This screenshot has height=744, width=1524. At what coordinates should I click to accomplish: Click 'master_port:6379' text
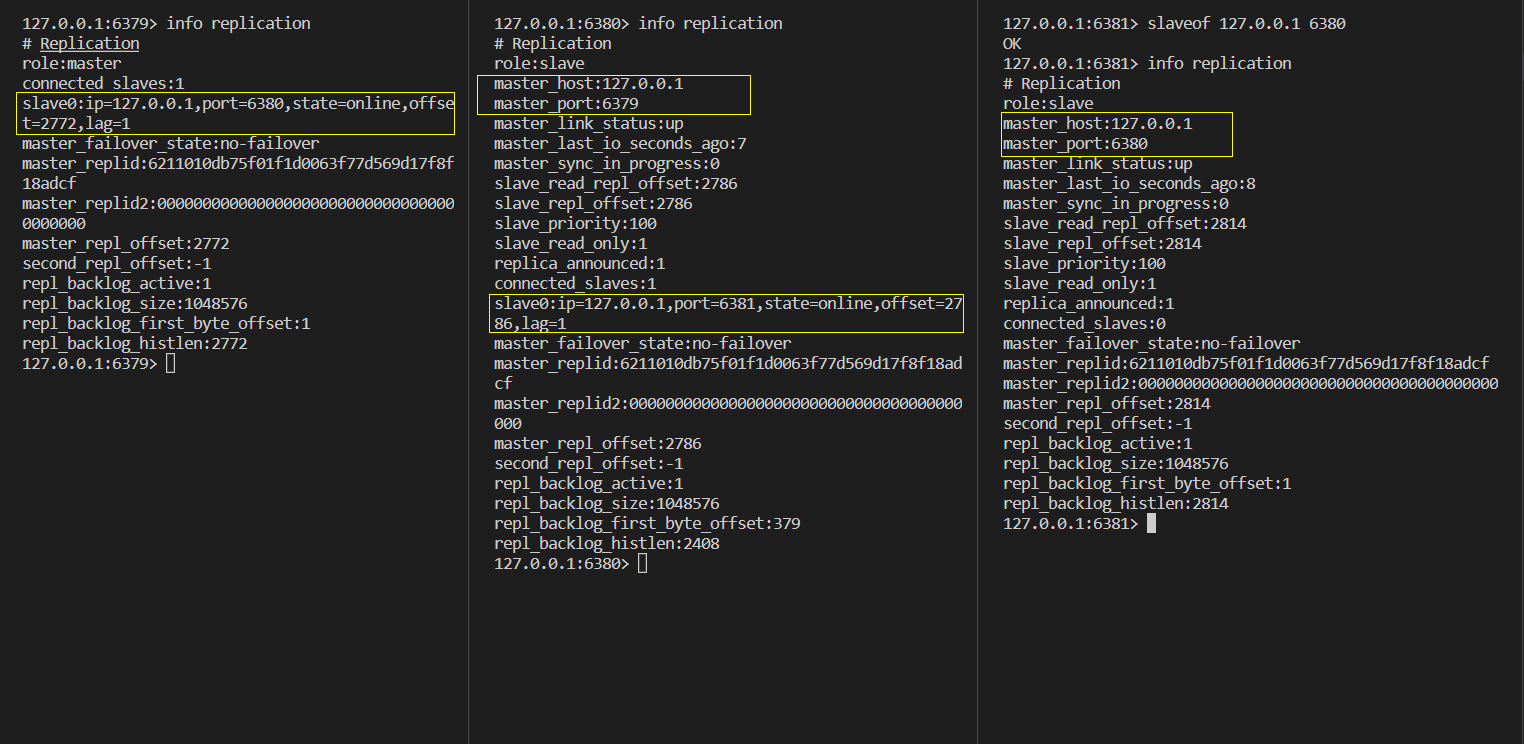(566, 103)
